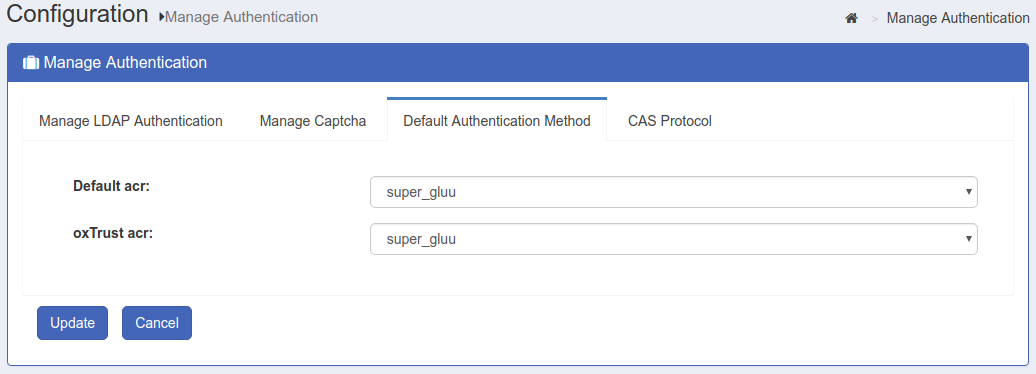This screenshot has width=1036, height=374.
Task: Click the Cancel button
Action: click(x=157, y=323)
